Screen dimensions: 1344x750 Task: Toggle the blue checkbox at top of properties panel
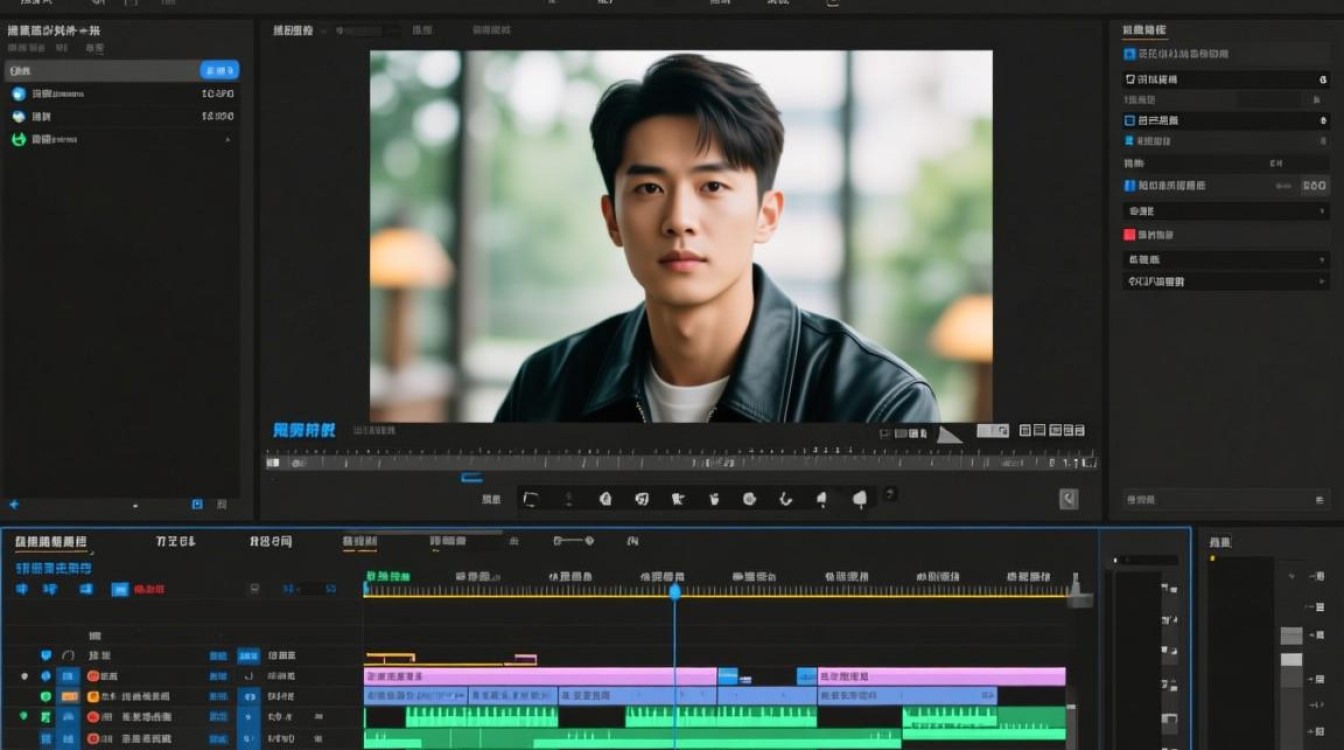(x=1130, y=54)
